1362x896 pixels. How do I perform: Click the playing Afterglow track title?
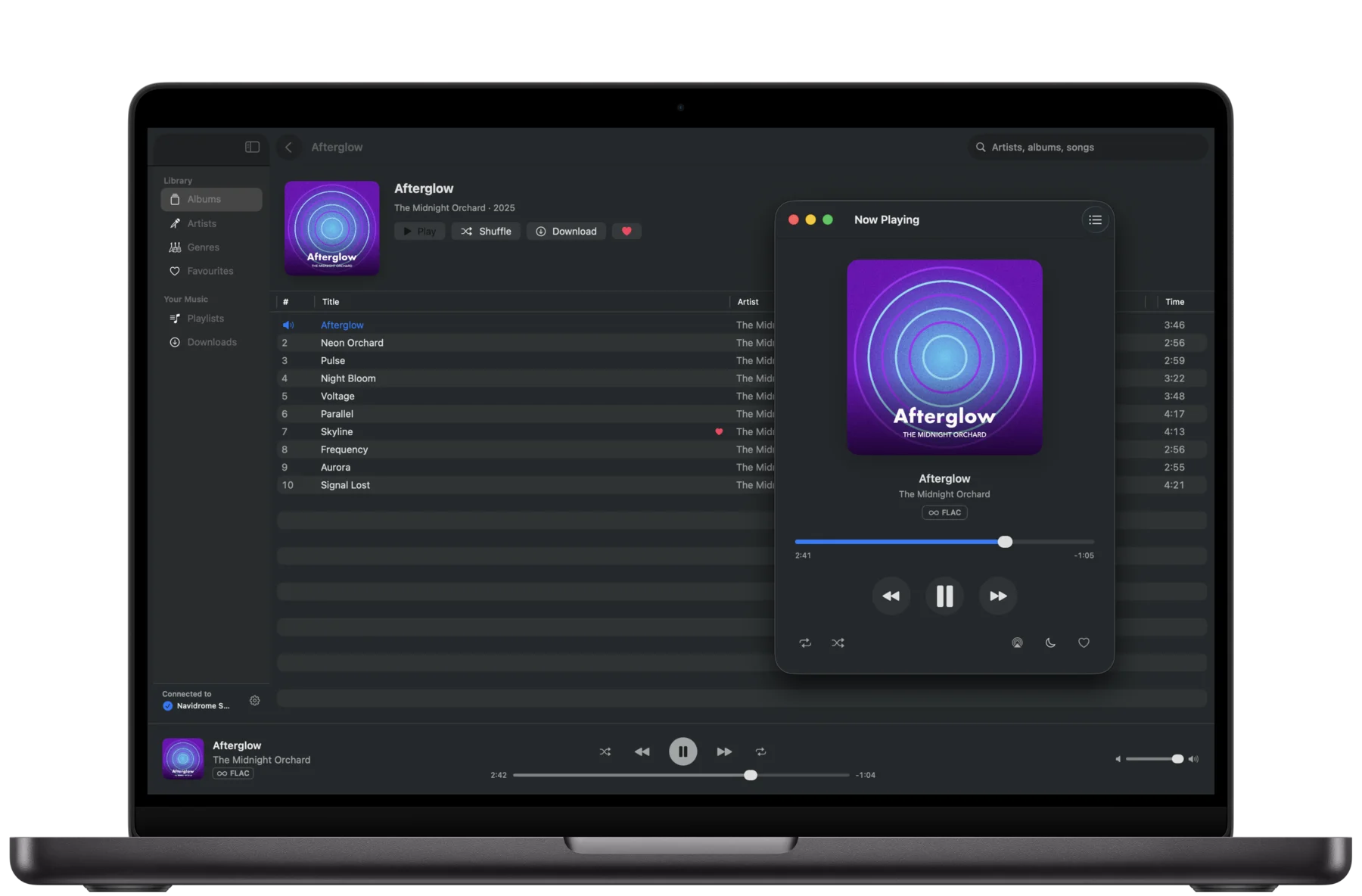click(x=342, y=325)
